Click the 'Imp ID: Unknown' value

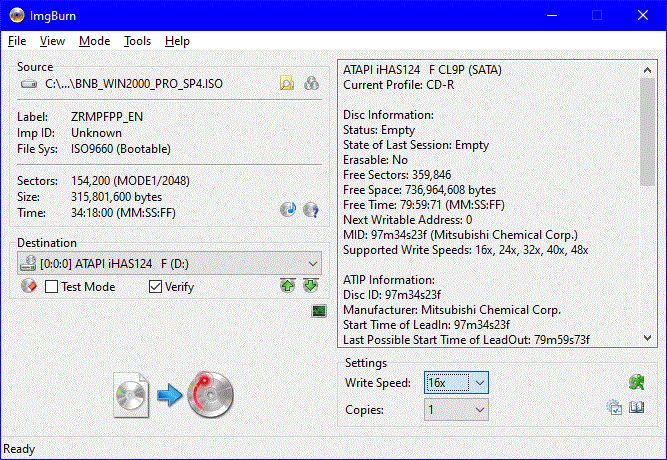tap(96, 133)
